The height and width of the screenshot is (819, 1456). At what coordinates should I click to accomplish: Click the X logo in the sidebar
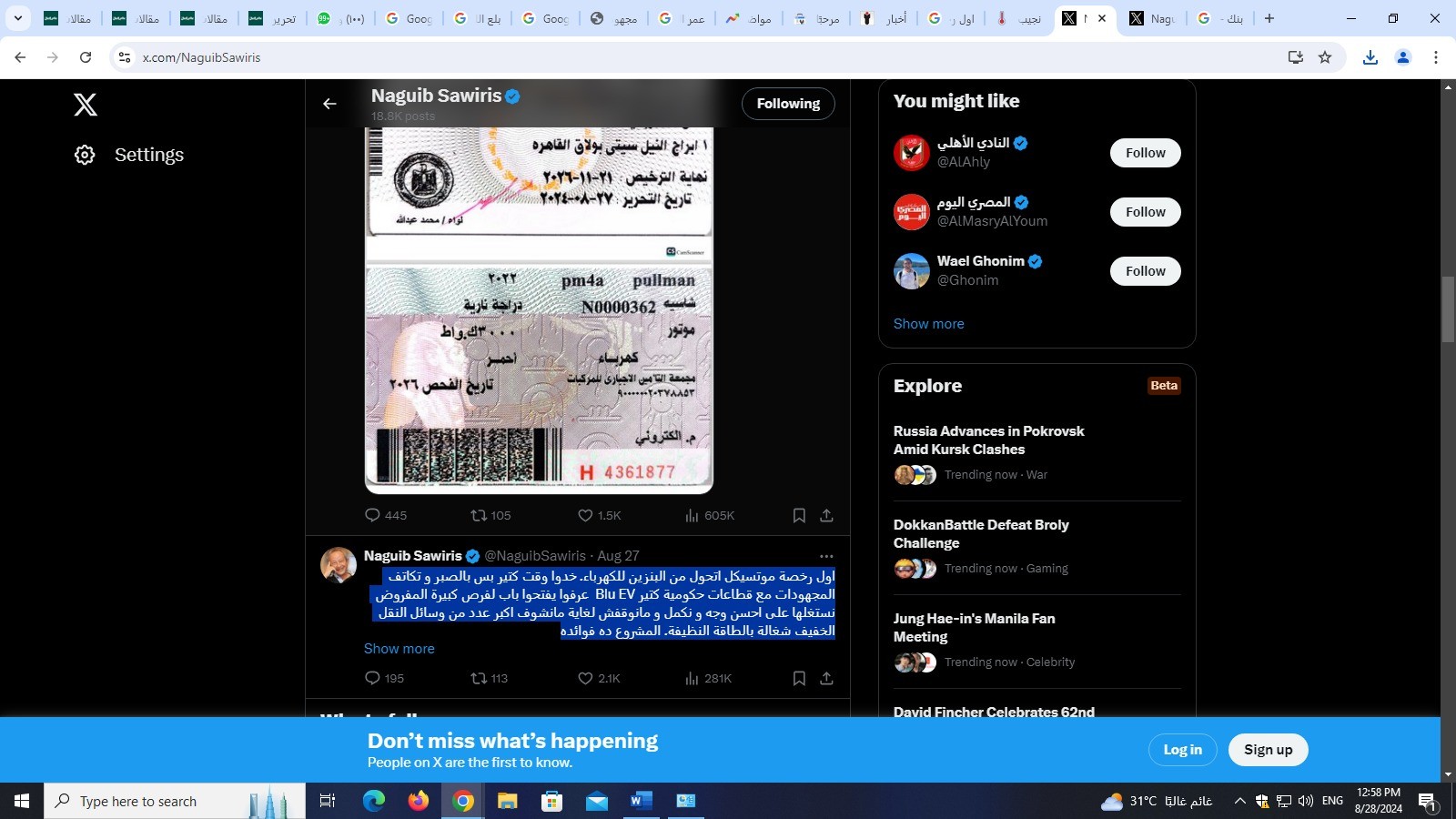(86, 105)
